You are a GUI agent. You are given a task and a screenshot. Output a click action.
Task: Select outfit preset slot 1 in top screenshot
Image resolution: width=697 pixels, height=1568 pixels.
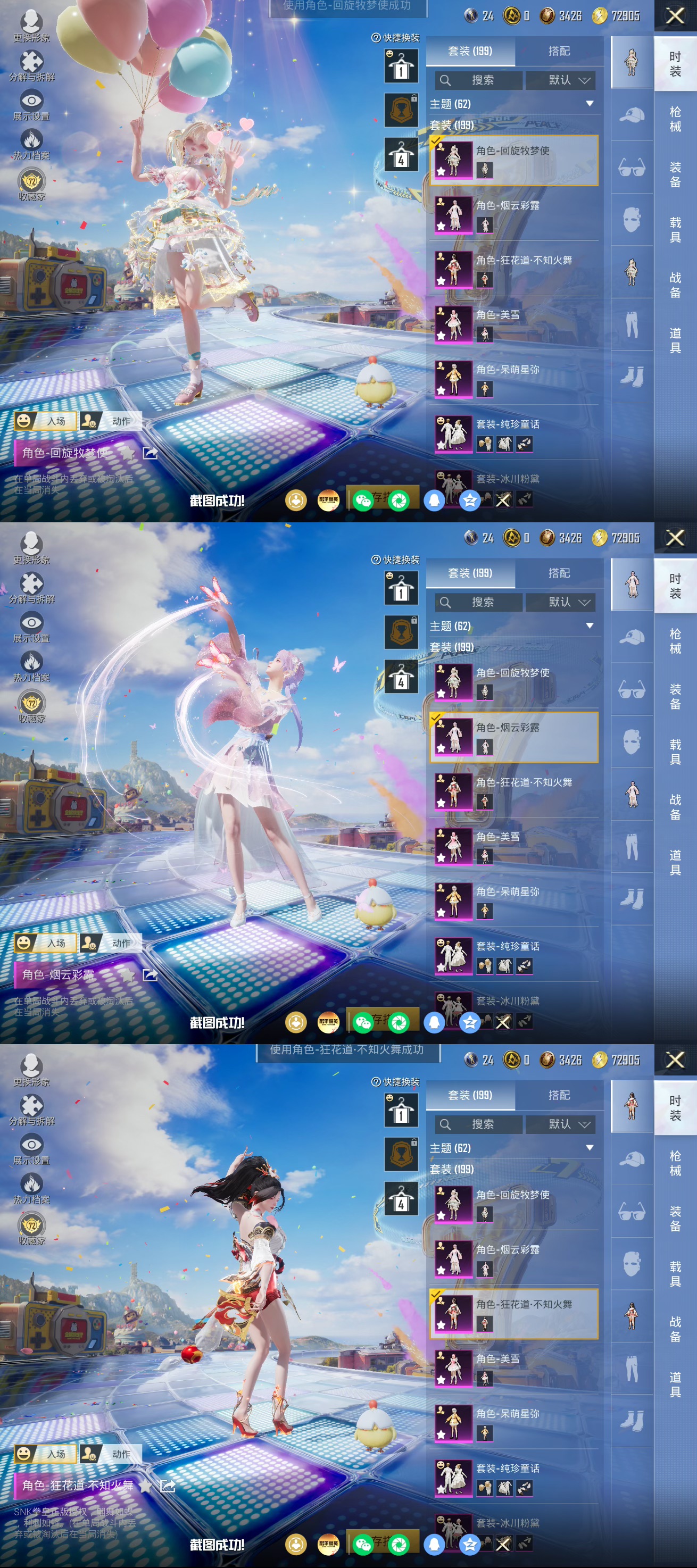click(x=401, y=66)
